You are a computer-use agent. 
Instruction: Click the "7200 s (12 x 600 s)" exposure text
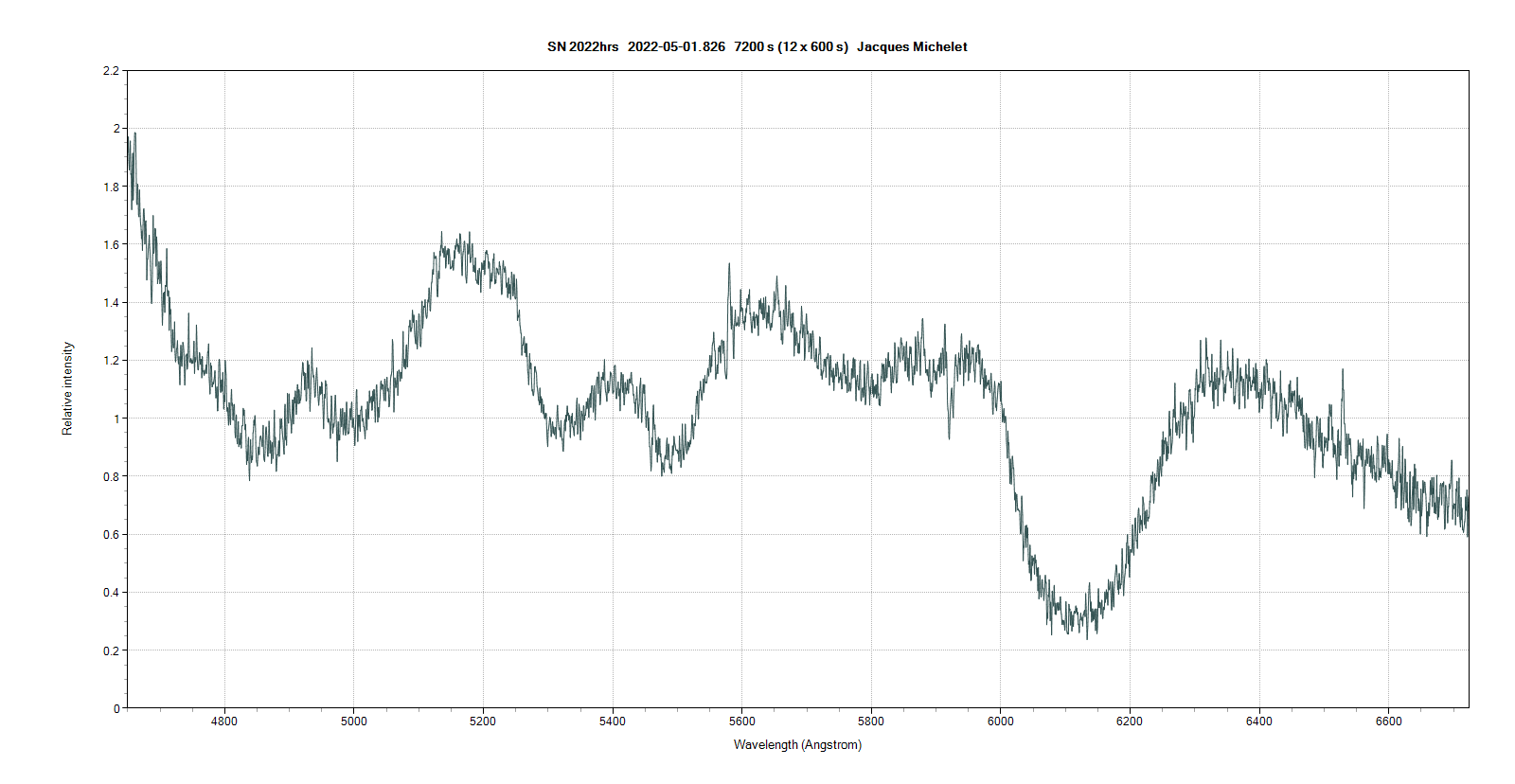pos(791,46)
